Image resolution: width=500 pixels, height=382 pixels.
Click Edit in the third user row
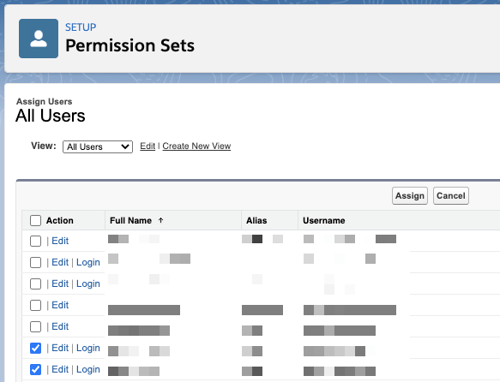tap(60, 283)
